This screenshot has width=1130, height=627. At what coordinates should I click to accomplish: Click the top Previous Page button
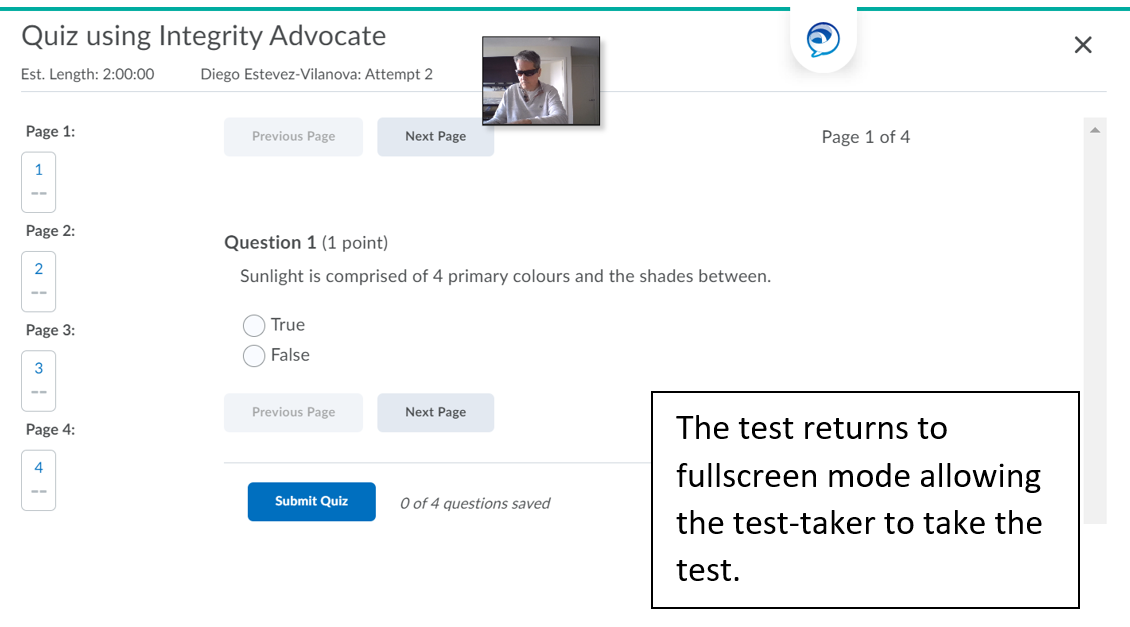coord(293,137)
